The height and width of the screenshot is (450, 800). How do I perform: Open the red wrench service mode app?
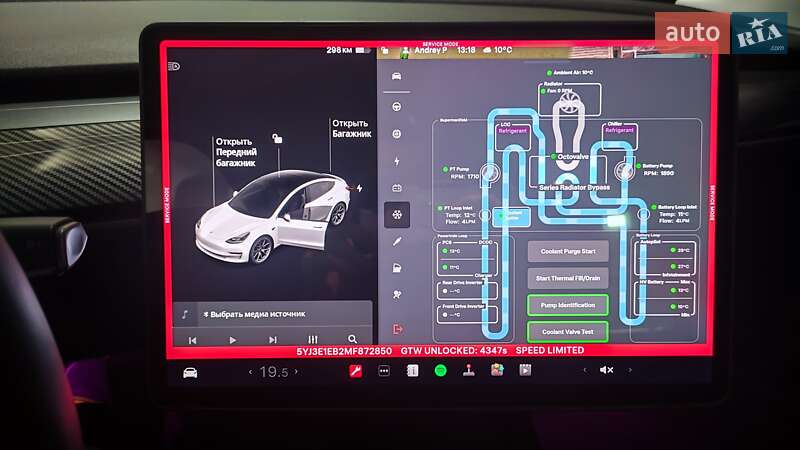356,371
